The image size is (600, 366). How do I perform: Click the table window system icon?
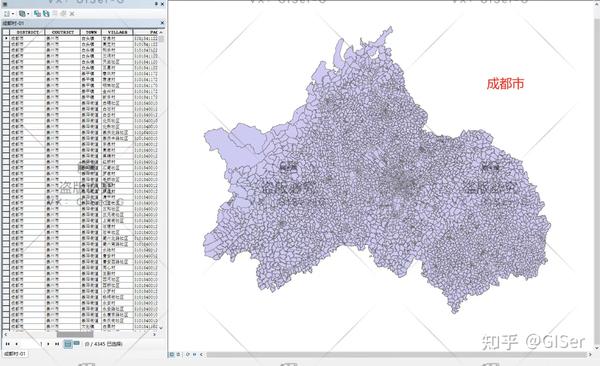(x=5, y=4)
